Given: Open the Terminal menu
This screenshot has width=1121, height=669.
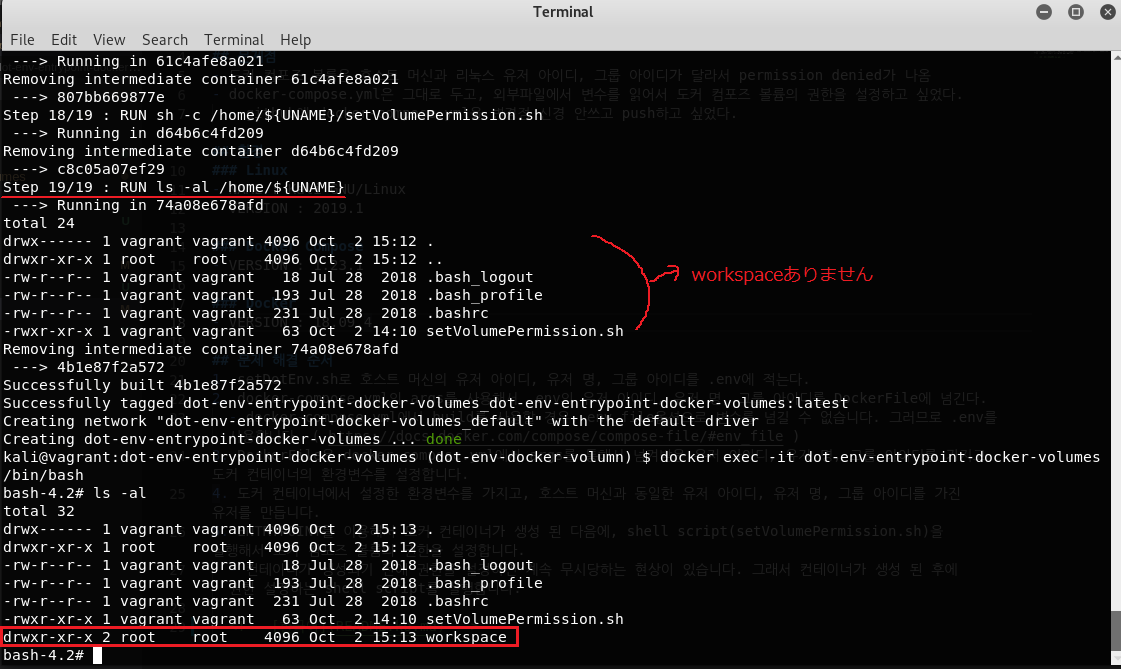Looking at the screenshot, I should coord(234,39).
